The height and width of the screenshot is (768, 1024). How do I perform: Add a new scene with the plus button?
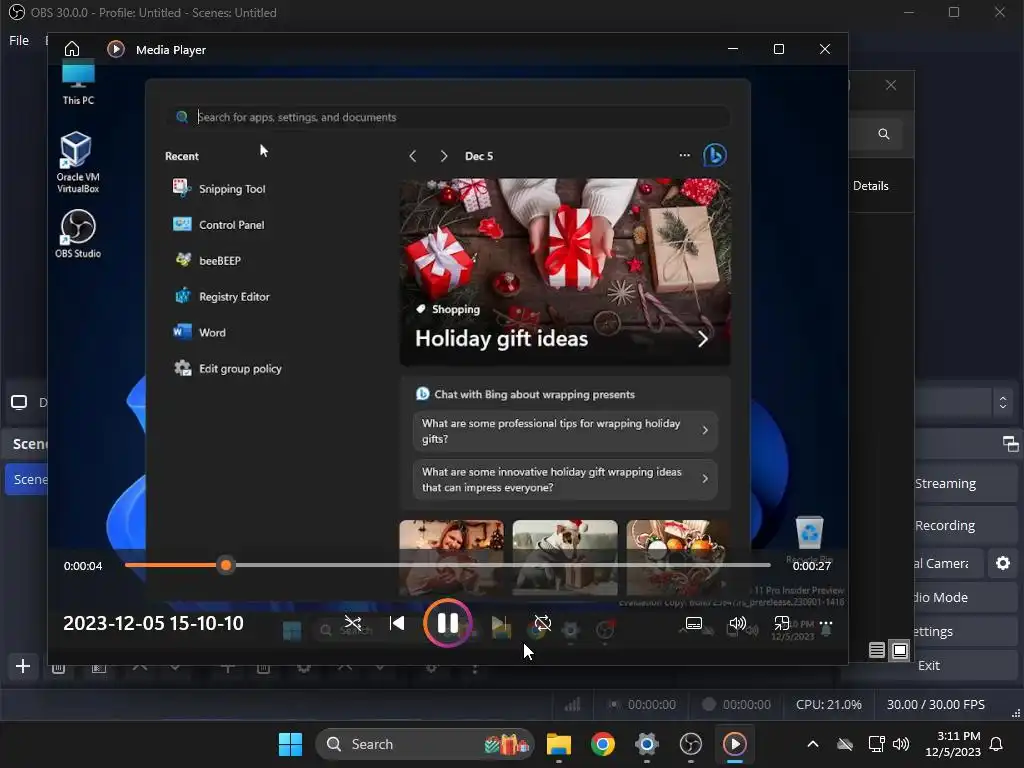click(23, 666)
